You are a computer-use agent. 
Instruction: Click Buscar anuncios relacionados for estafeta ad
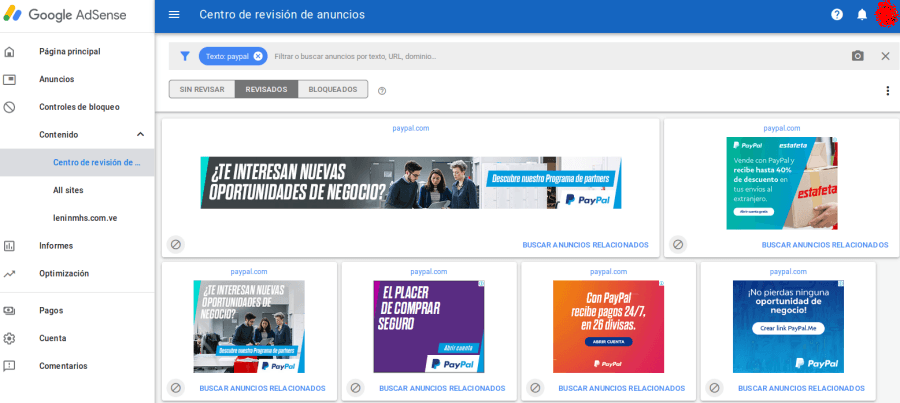click(x=825, y=245)
